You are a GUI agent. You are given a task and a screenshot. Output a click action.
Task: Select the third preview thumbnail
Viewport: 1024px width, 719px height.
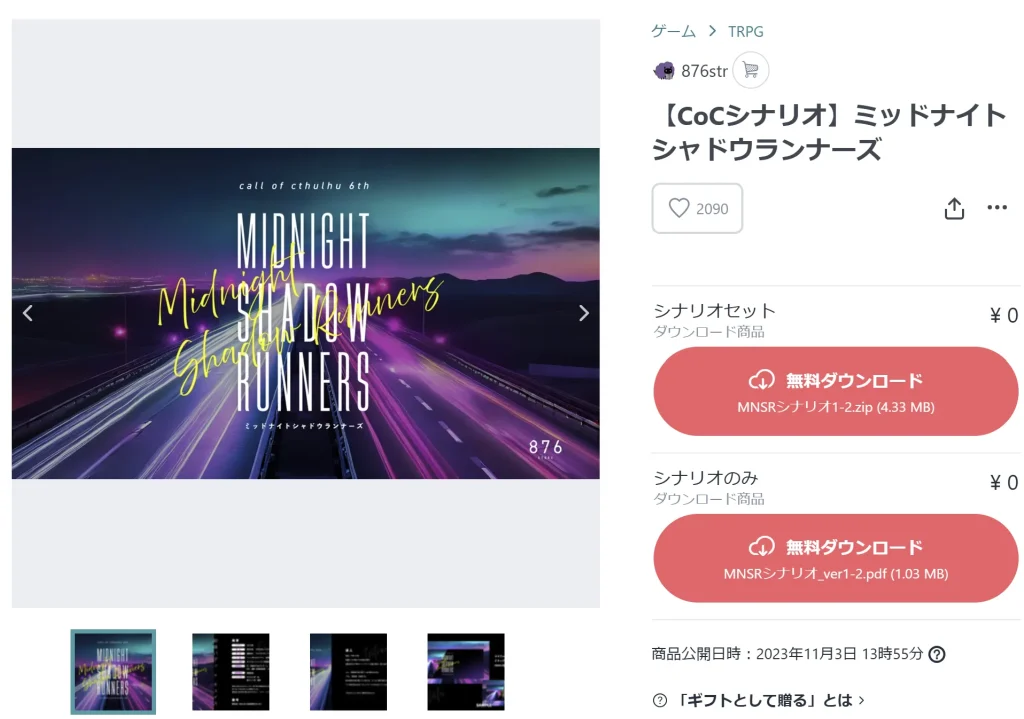coord(348,672)
